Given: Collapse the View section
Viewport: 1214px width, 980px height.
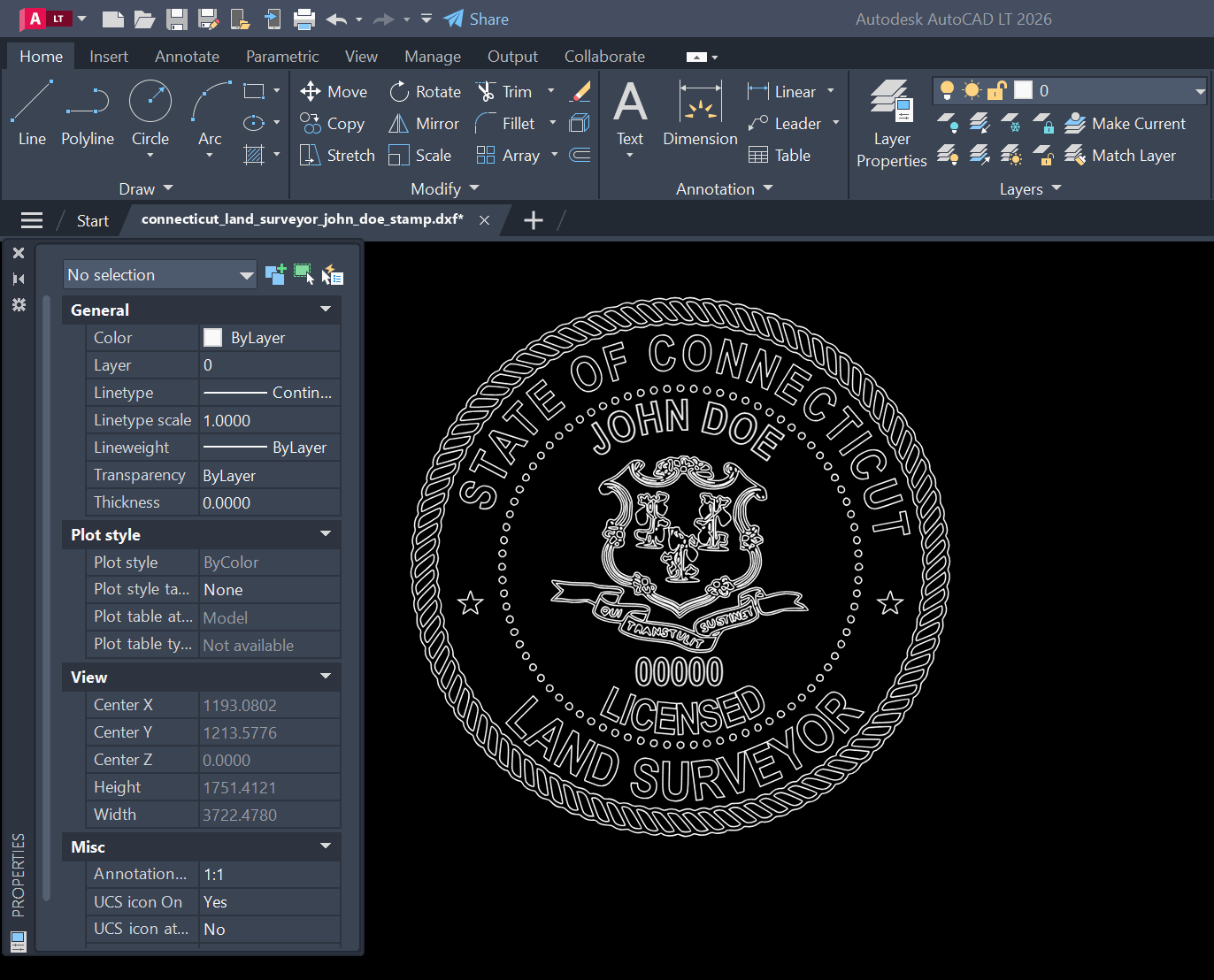Looking at the screenshot, I should (326, 677).
